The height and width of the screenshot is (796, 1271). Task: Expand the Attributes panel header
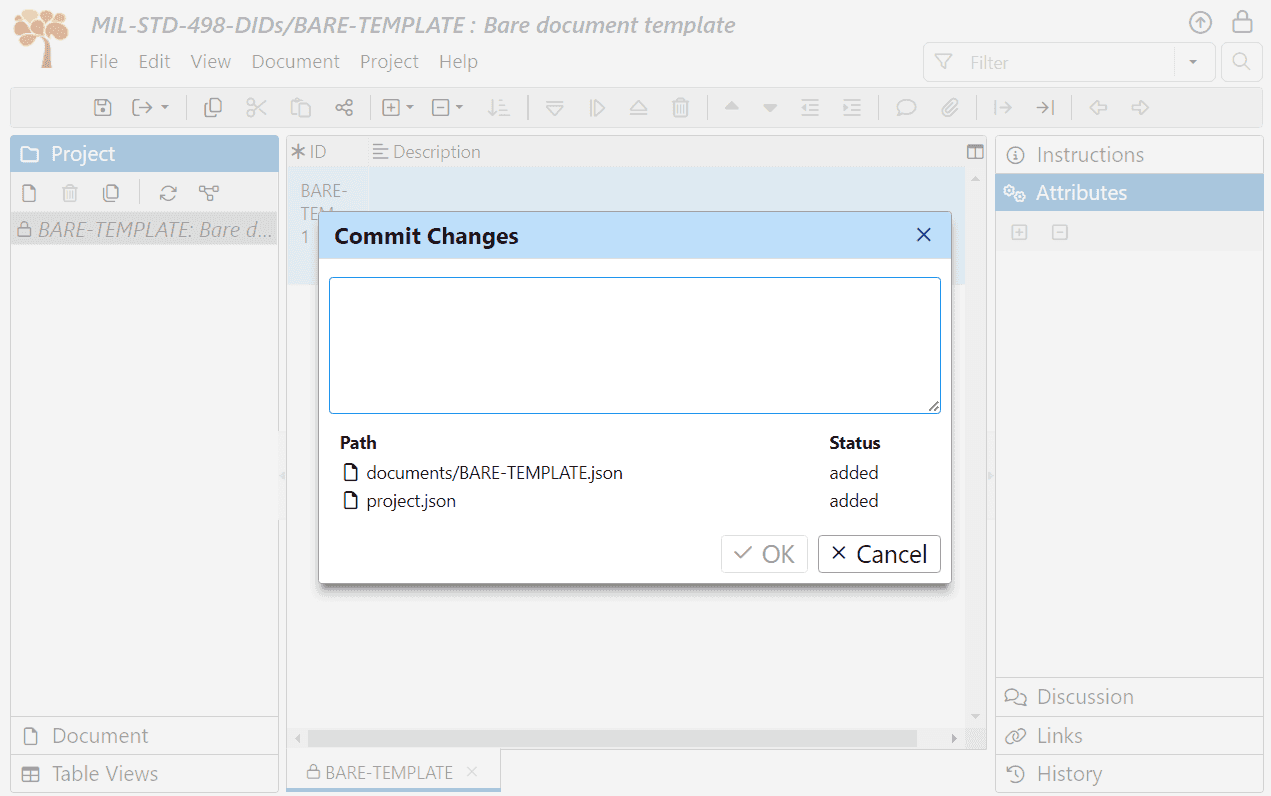(1129, 193)
